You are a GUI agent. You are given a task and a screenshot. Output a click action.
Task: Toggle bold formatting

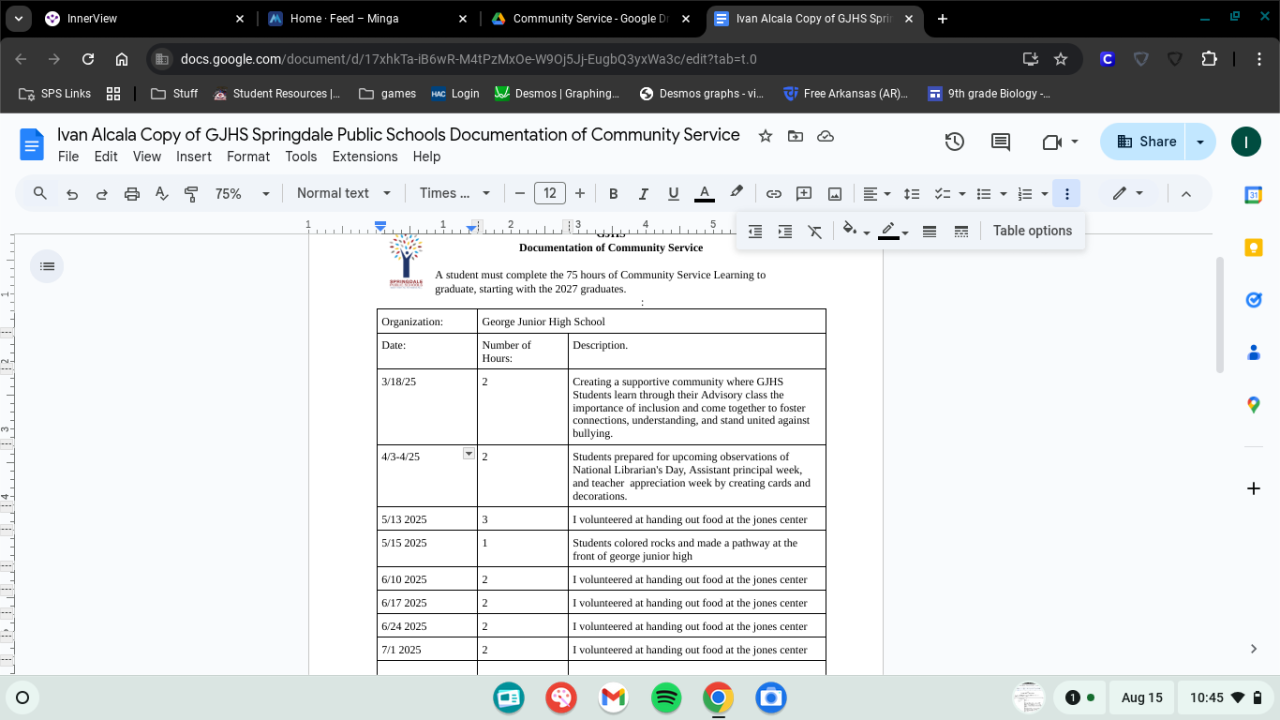613,194
